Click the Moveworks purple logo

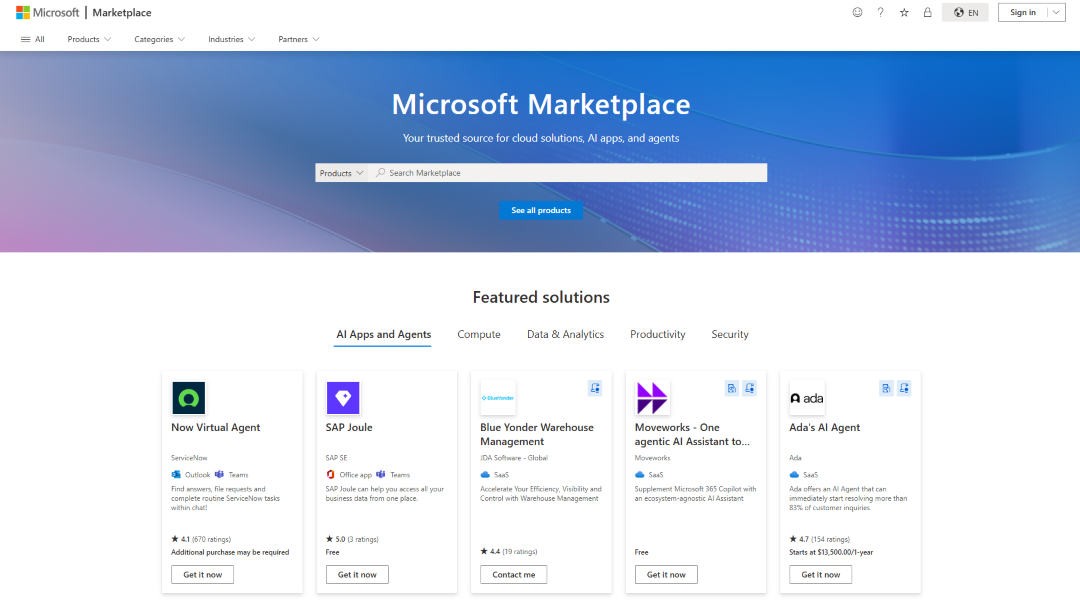652,397
